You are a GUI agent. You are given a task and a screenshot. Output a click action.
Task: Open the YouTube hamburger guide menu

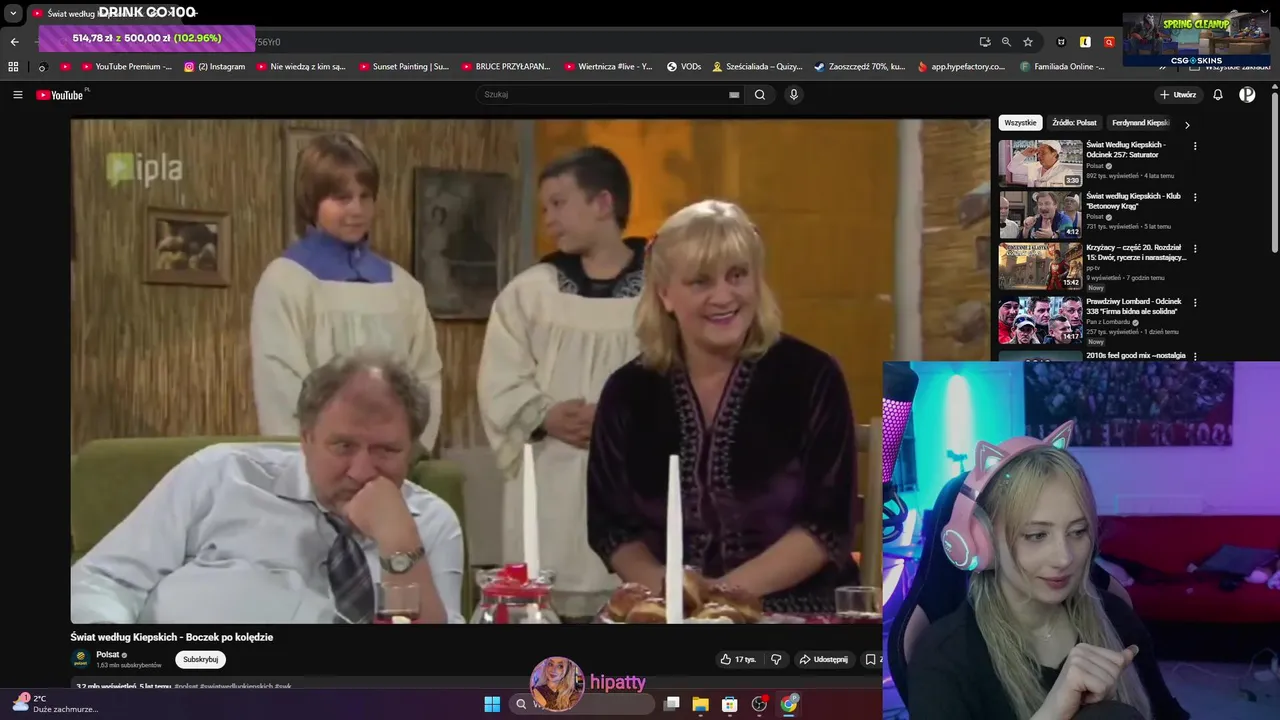(17, 95)
